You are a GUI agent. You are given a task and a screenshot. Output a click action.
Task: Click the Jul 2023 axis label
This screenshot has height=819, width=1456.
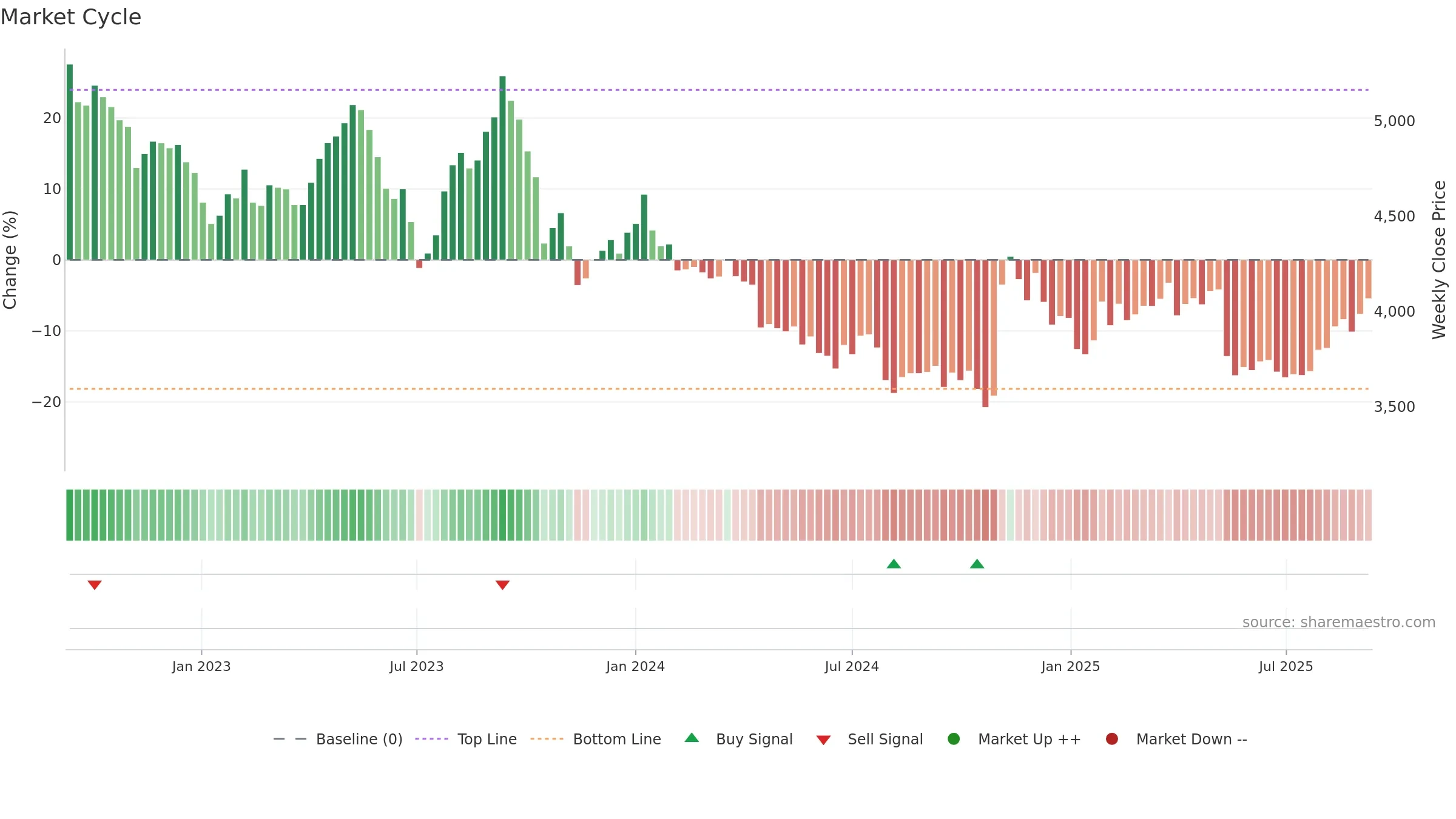point(417,666)
